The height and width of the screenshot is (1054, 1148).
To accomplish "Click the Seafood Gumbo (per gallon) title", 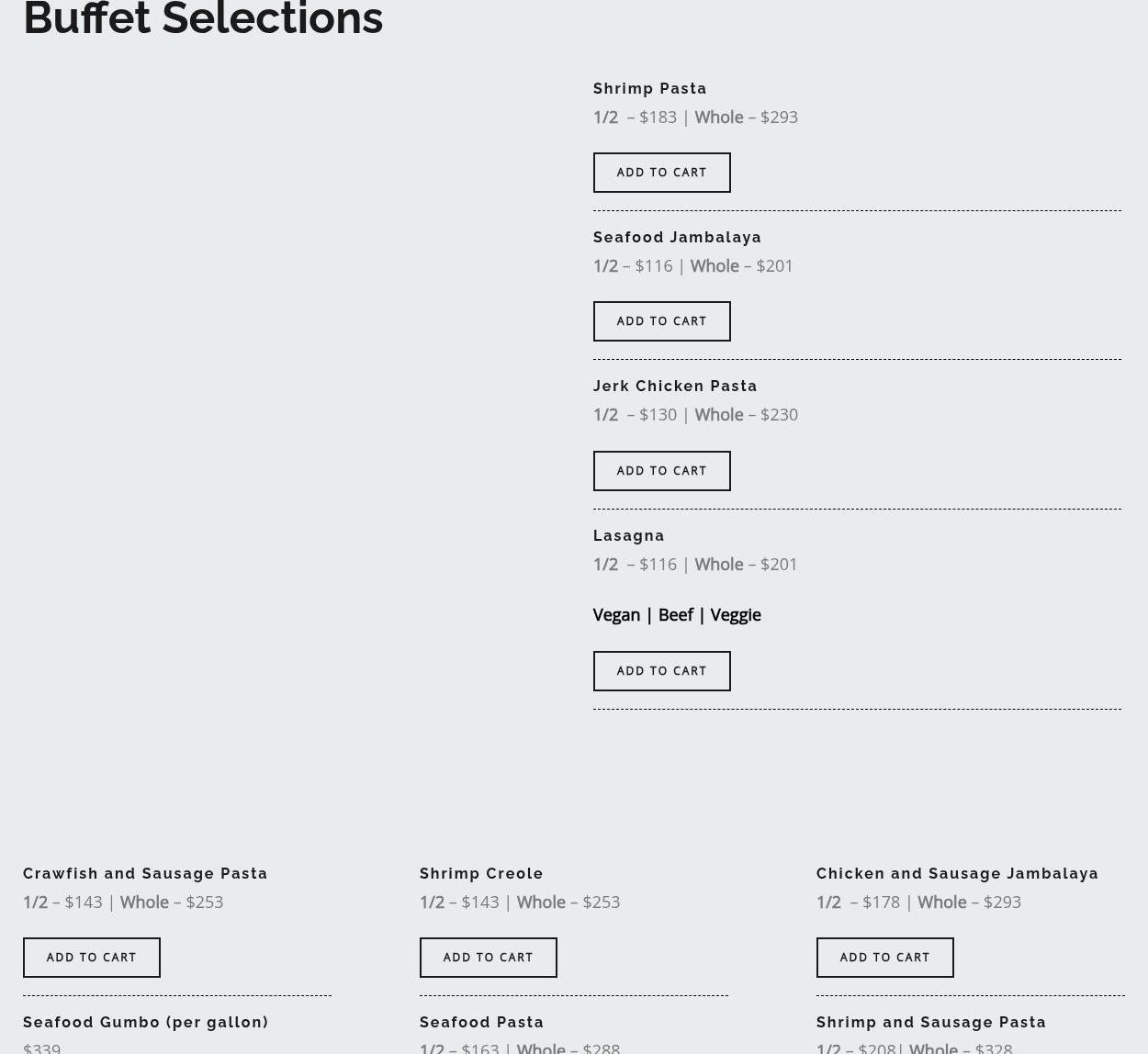I will (x=145, y=1023).
